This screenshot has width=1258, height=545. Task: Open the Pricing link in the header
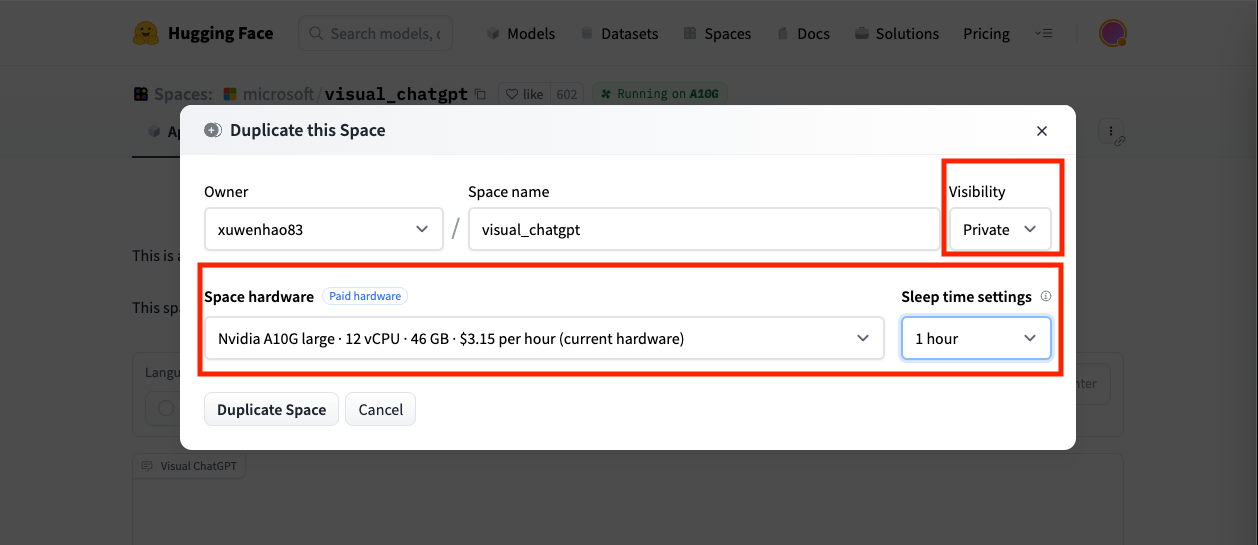click(986, 33)
